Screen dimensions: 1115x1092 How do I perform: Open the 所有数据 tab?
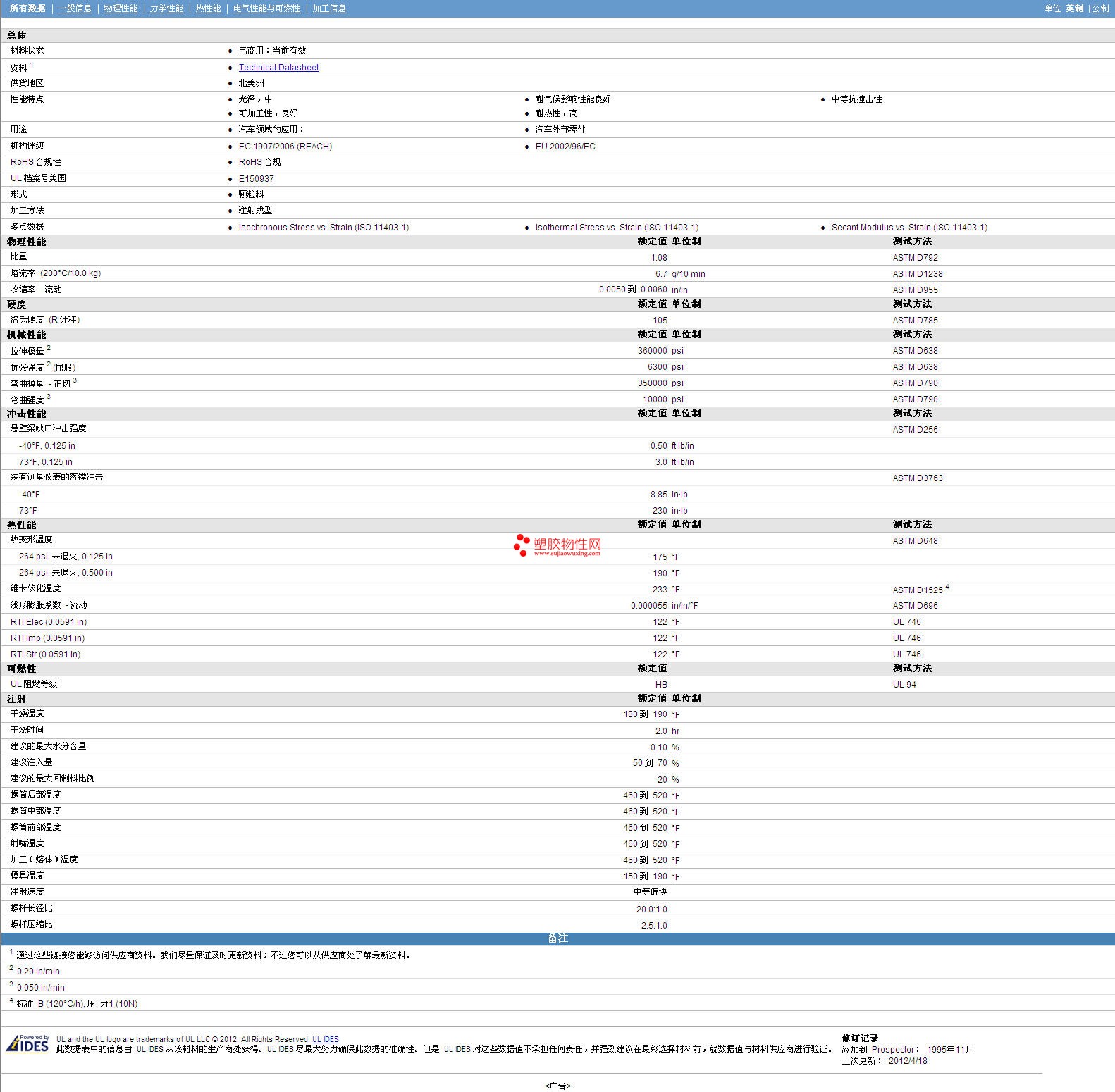tap(27, 8)
